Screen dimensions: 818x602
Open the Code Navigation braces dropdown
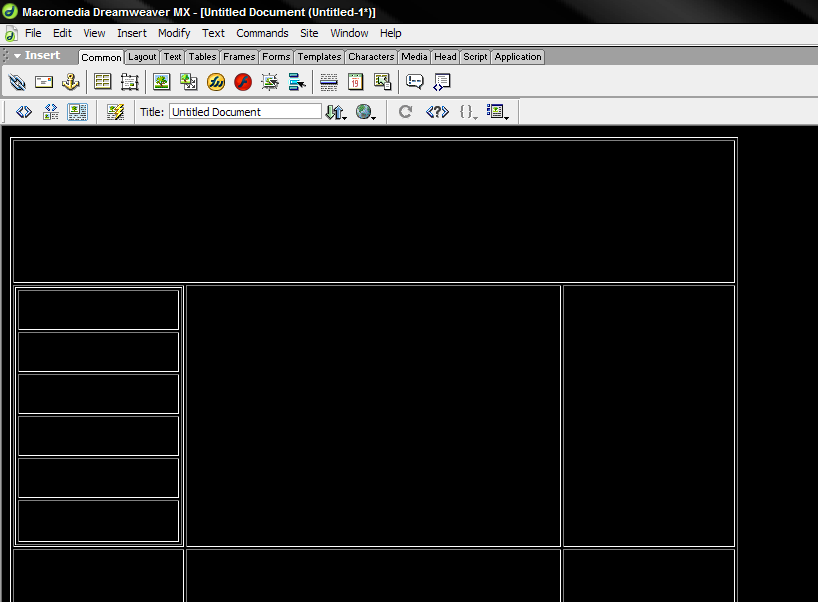[468, 112]
